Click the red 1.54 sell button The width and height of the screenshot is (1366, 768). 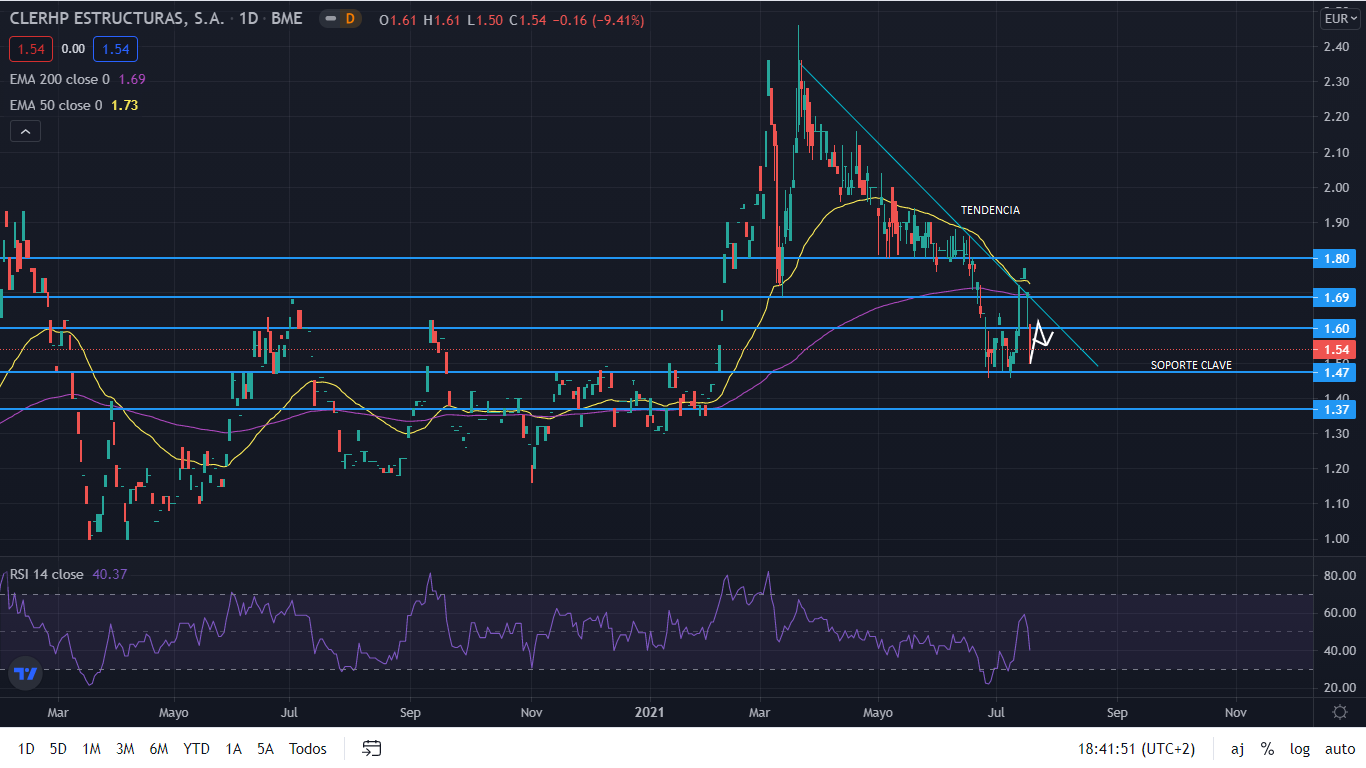tap(29, 48)
